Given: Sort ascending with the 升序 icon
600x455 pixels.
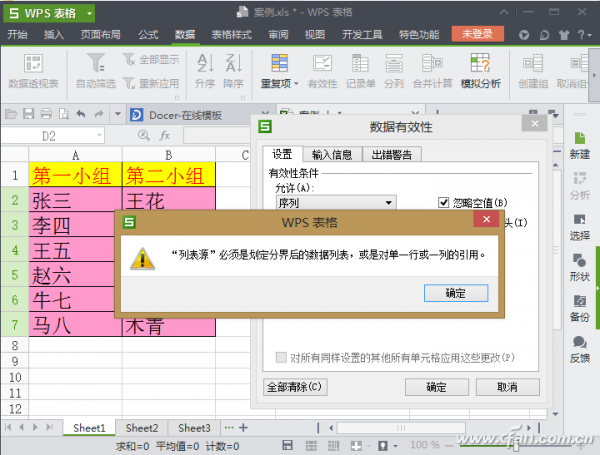Looking at the screenshot, I should [x=205, y=71].
